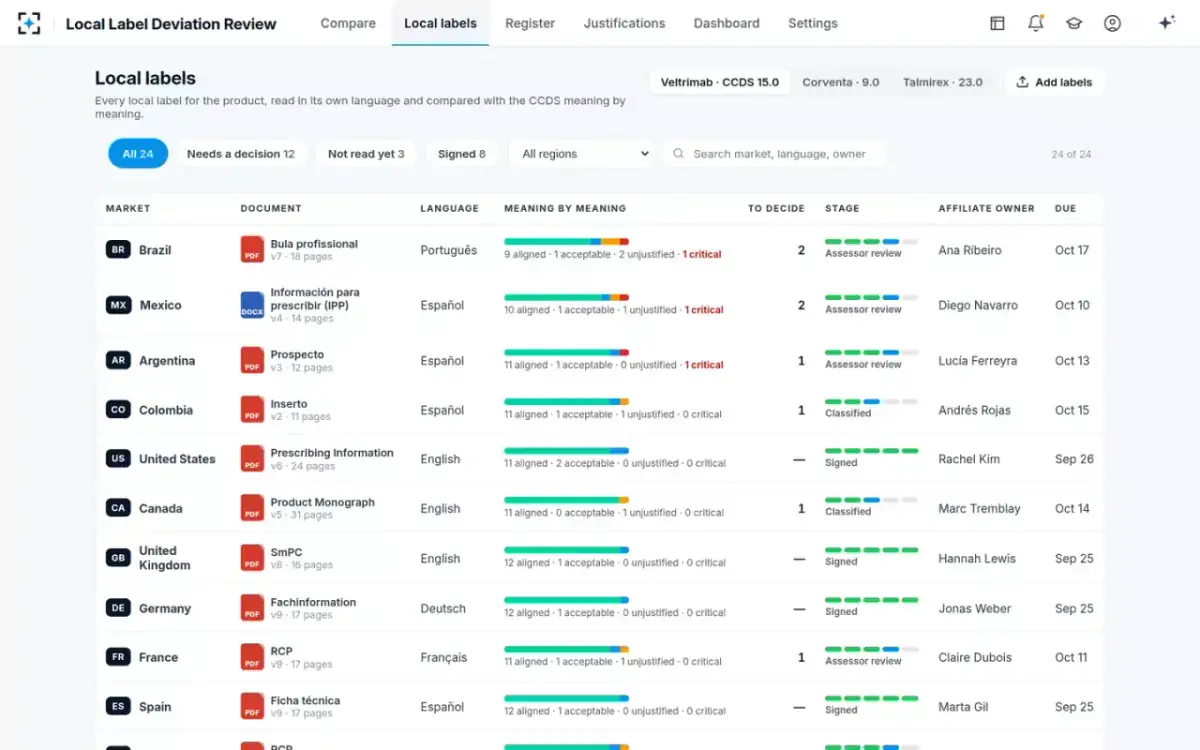
Task: Open notifications bell
Action: (x=1036, y=23)
